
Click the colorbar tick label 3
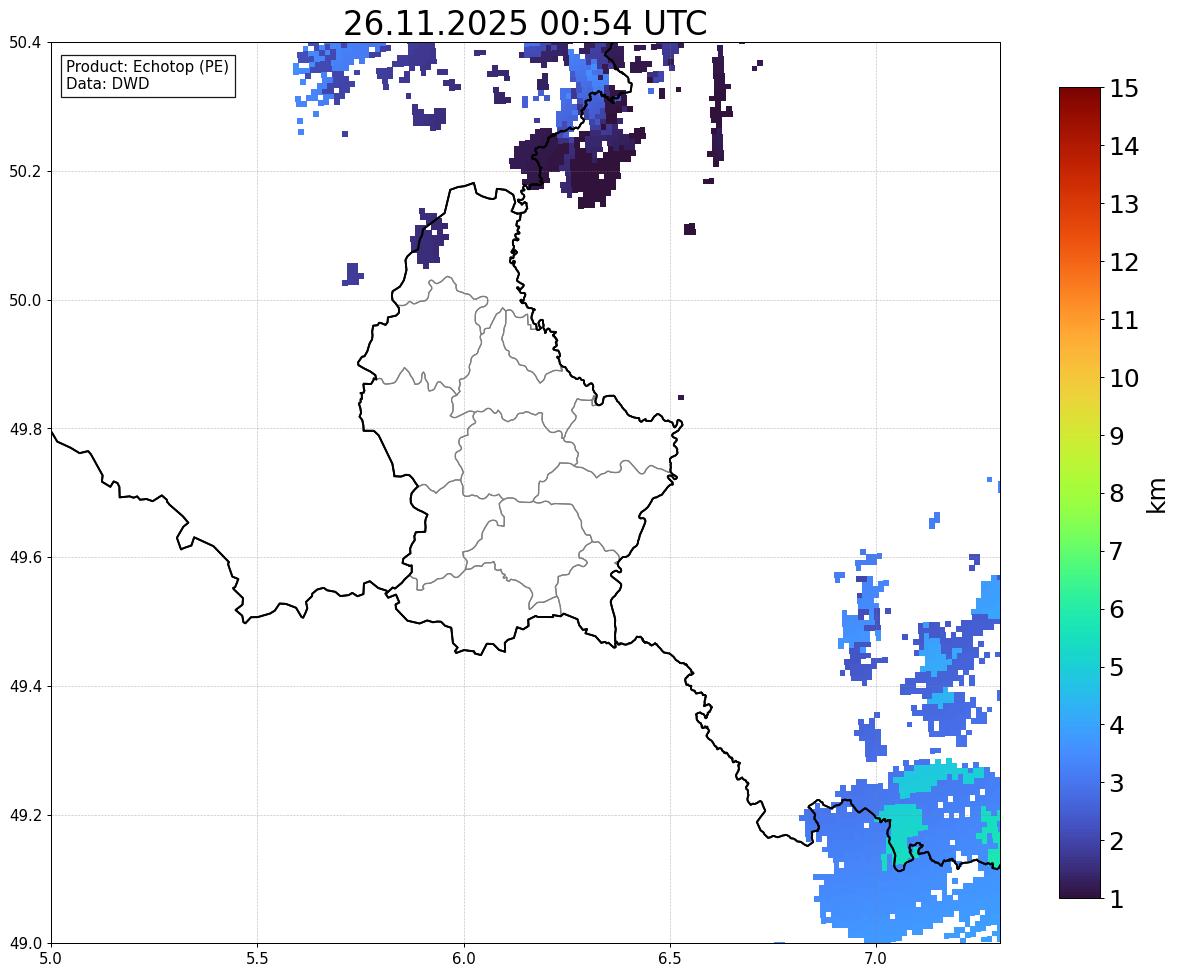click(x=1116, y=783)
